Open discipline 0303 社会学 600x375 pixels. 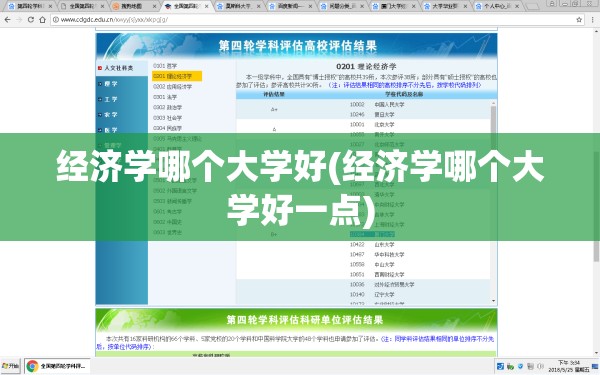pyautogui.click(x=168, y=118)
